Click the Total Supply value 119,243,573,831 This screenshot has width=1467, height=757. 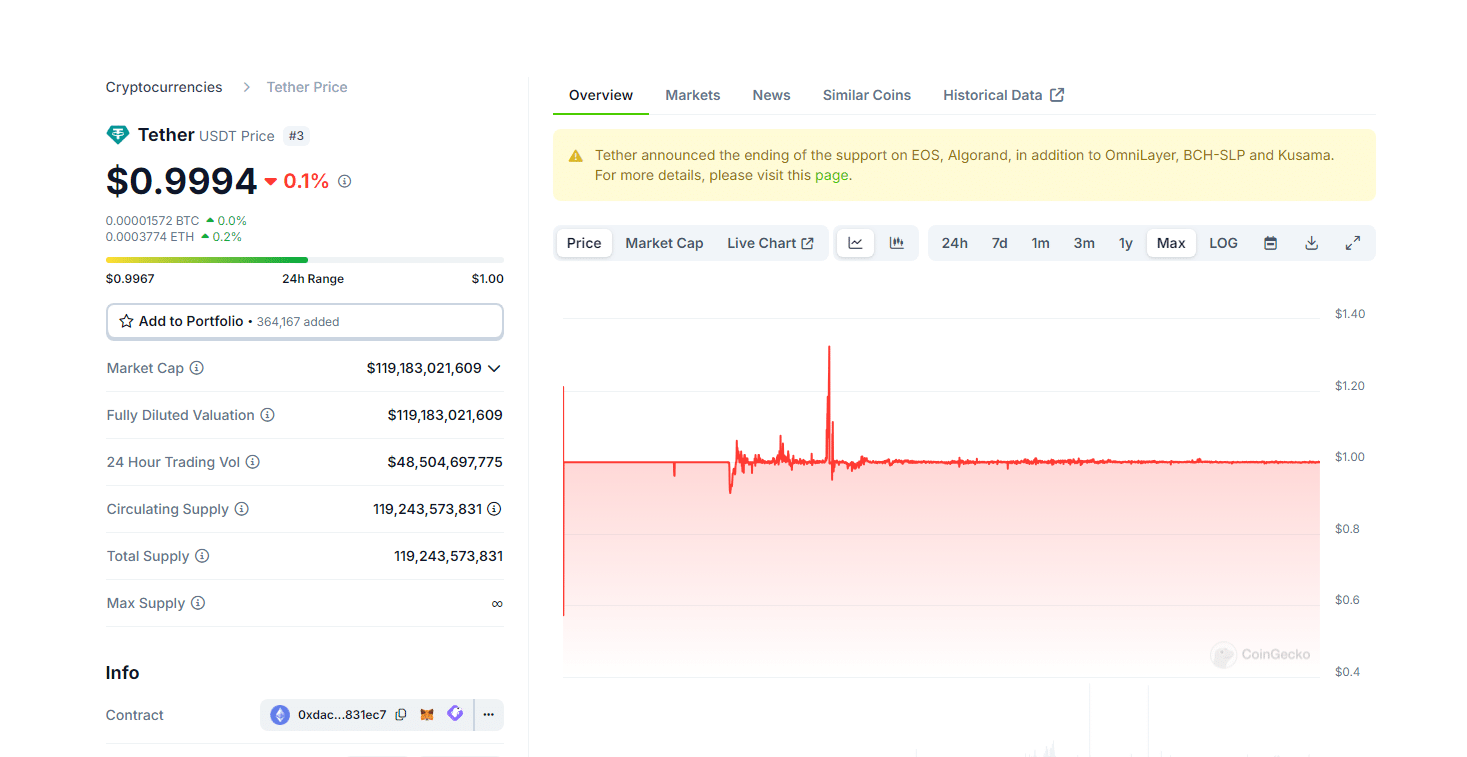pos(448,556)
